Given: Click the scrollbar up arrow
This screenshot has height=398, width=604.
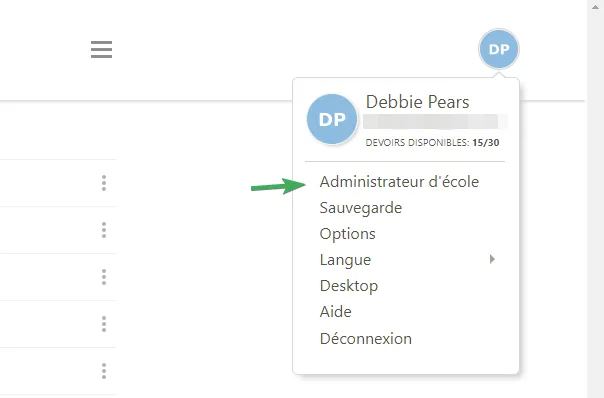Looking at the screenshot, I should click(x=596, y=6).
